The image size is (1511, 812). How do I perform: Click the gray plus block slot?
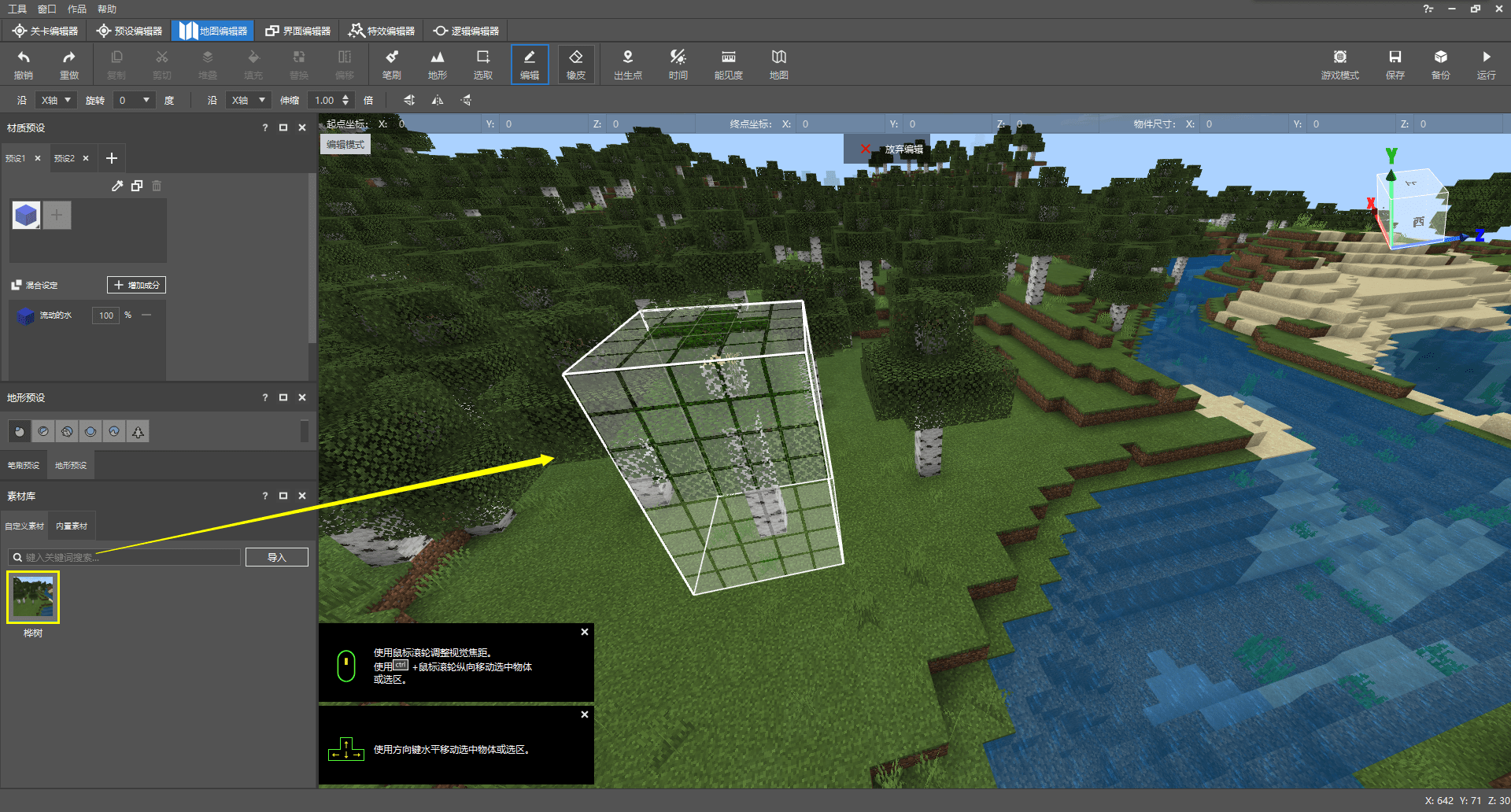57,215
